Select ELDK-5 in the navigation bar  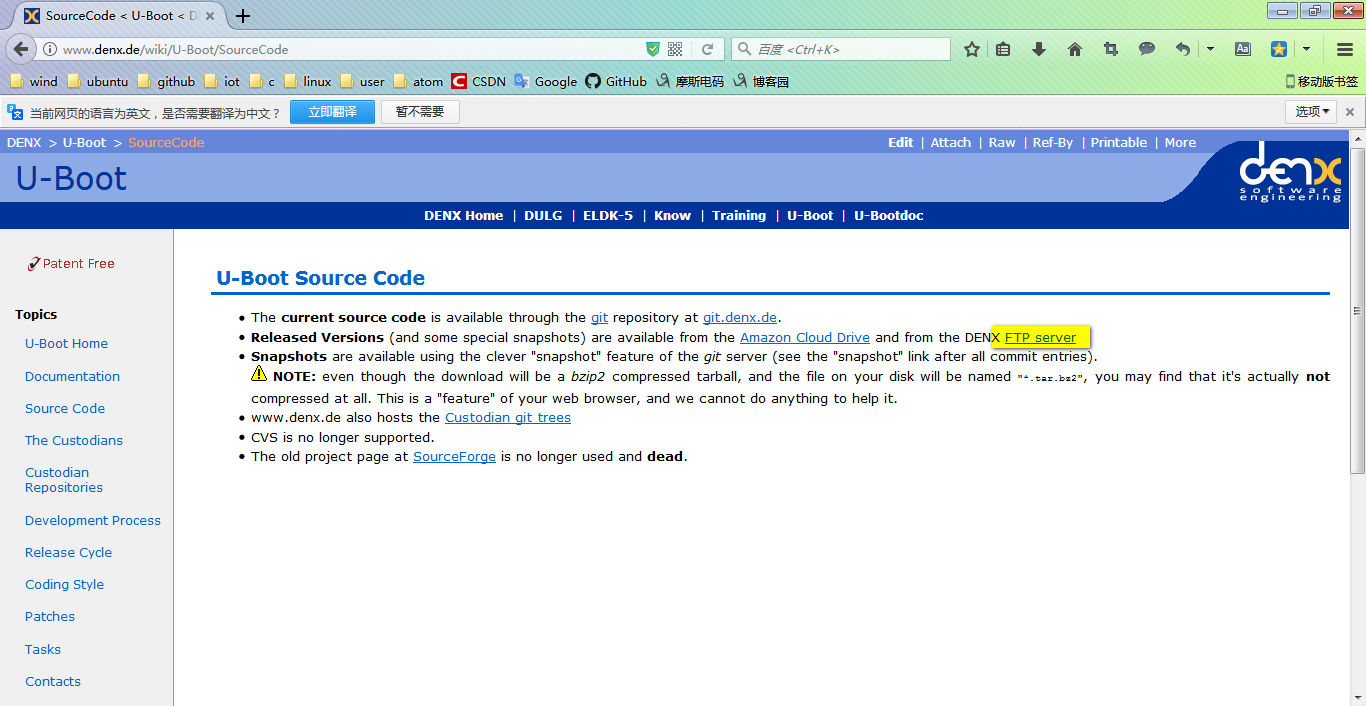pos(608,215)
